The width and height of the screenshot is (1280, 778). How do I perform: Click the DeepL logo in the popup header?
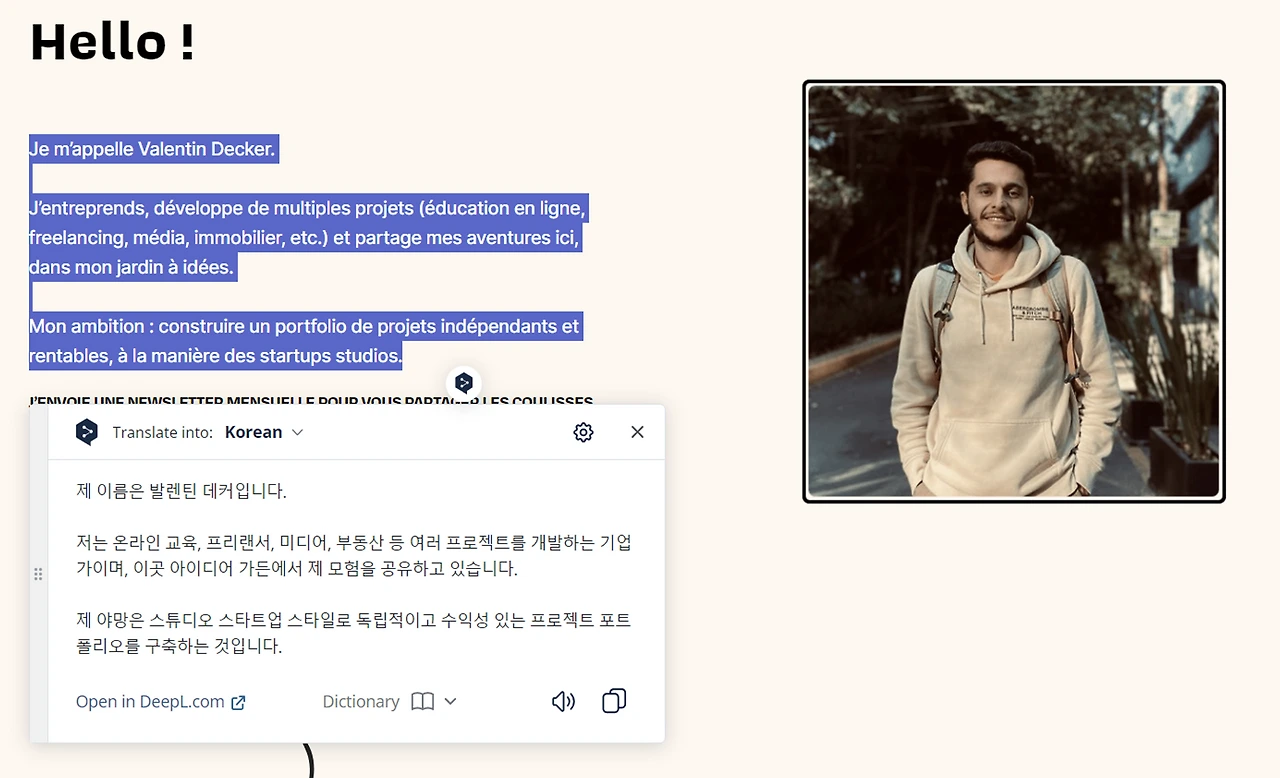87,432
